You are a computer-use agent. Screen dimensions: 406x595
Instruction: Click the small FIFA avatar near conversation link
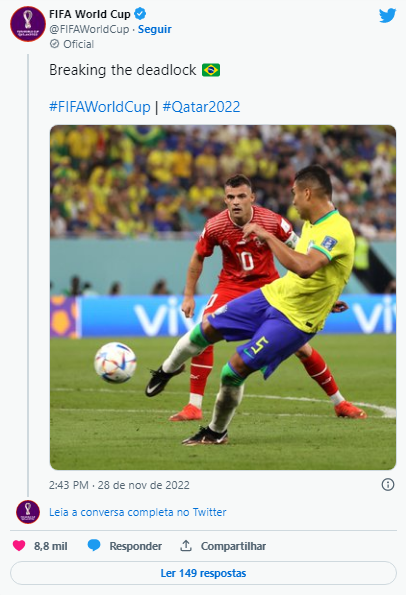(x=28, y=512)
